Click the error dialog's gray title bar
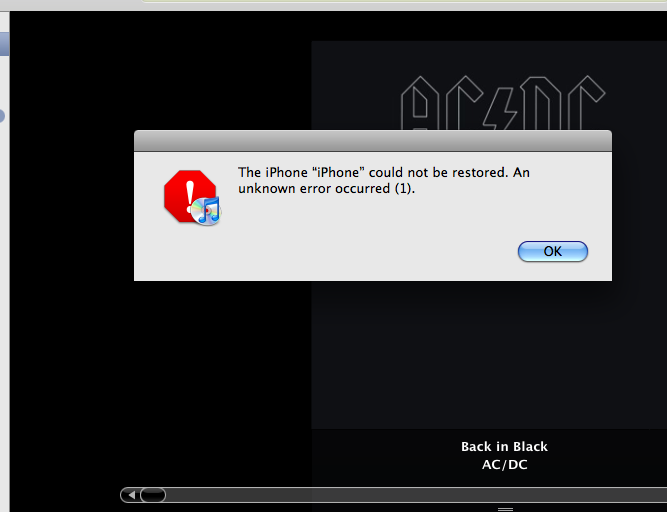The image size is (667, 512). click(373, 141)
